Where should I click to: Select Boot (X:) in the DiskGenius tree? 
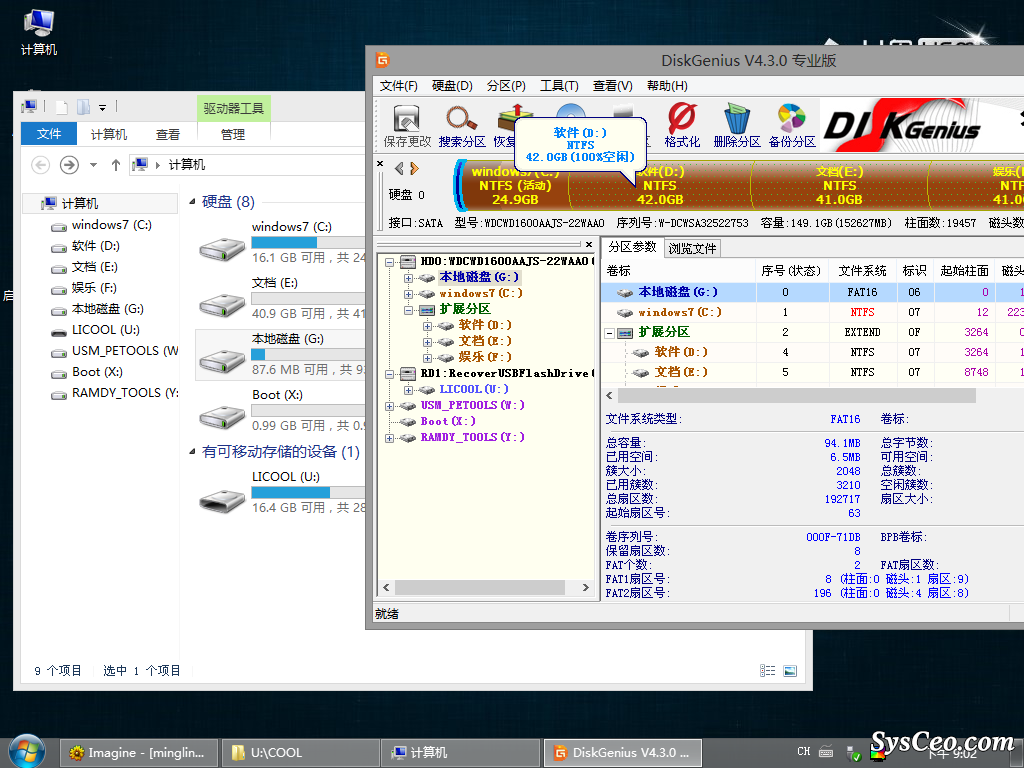pyautogui.click(x=448, y=421)
